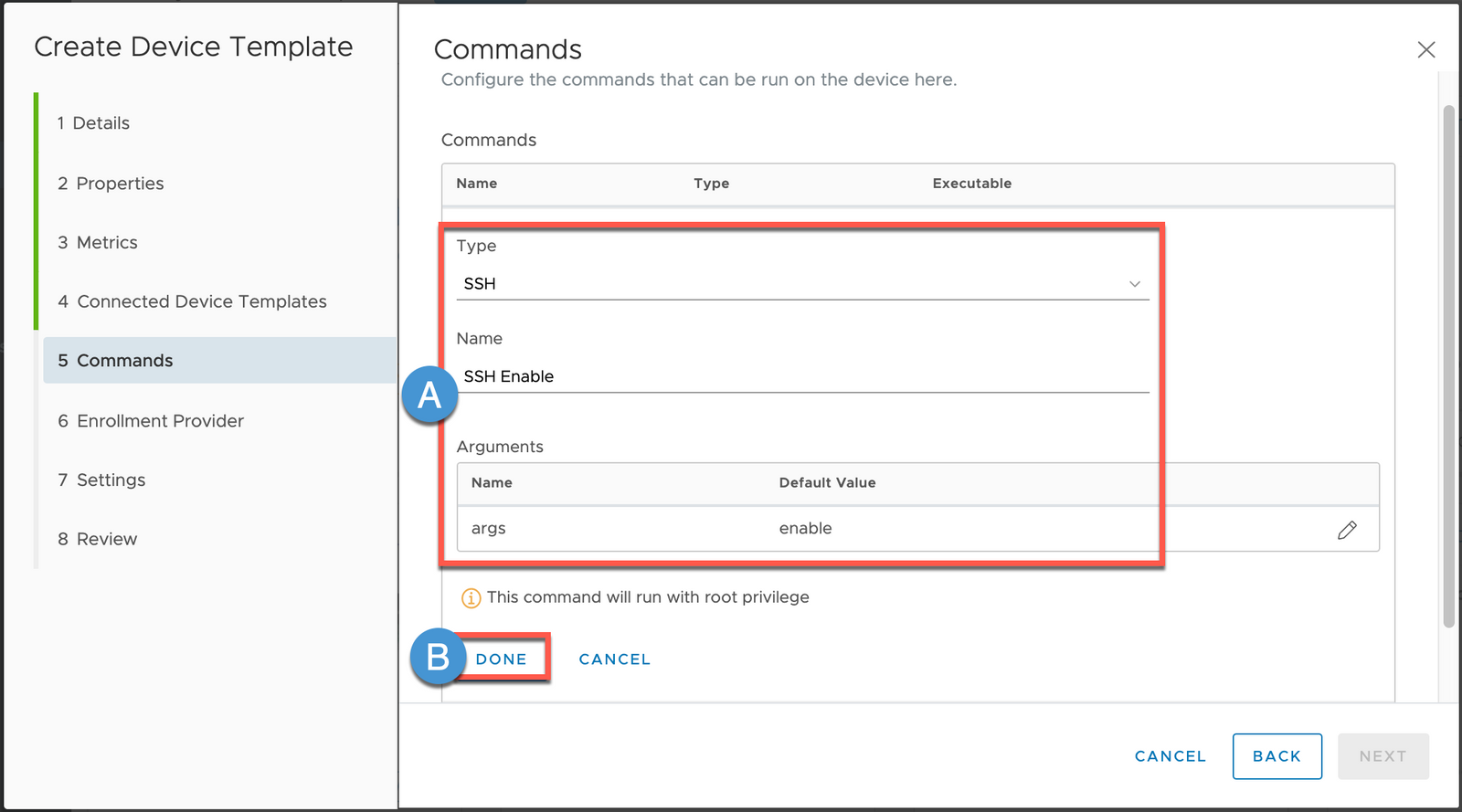Go to step 3 Metrics

pyautogui.click(x=98, y=243)
